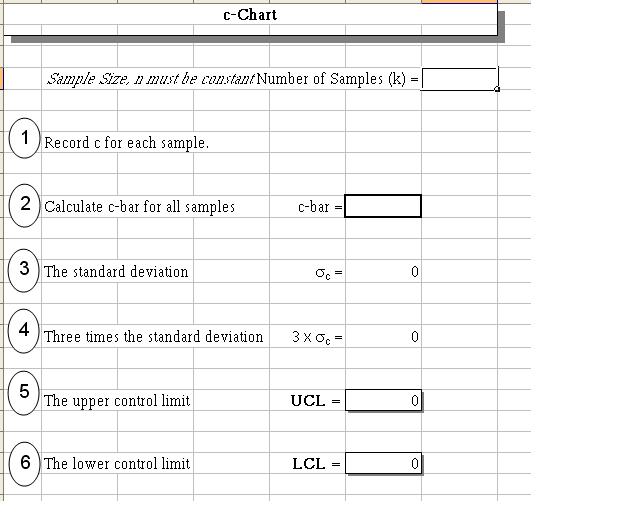Click the 'Number of Samples (k) =' label
The image size is (640, 512).
(337, 79)
